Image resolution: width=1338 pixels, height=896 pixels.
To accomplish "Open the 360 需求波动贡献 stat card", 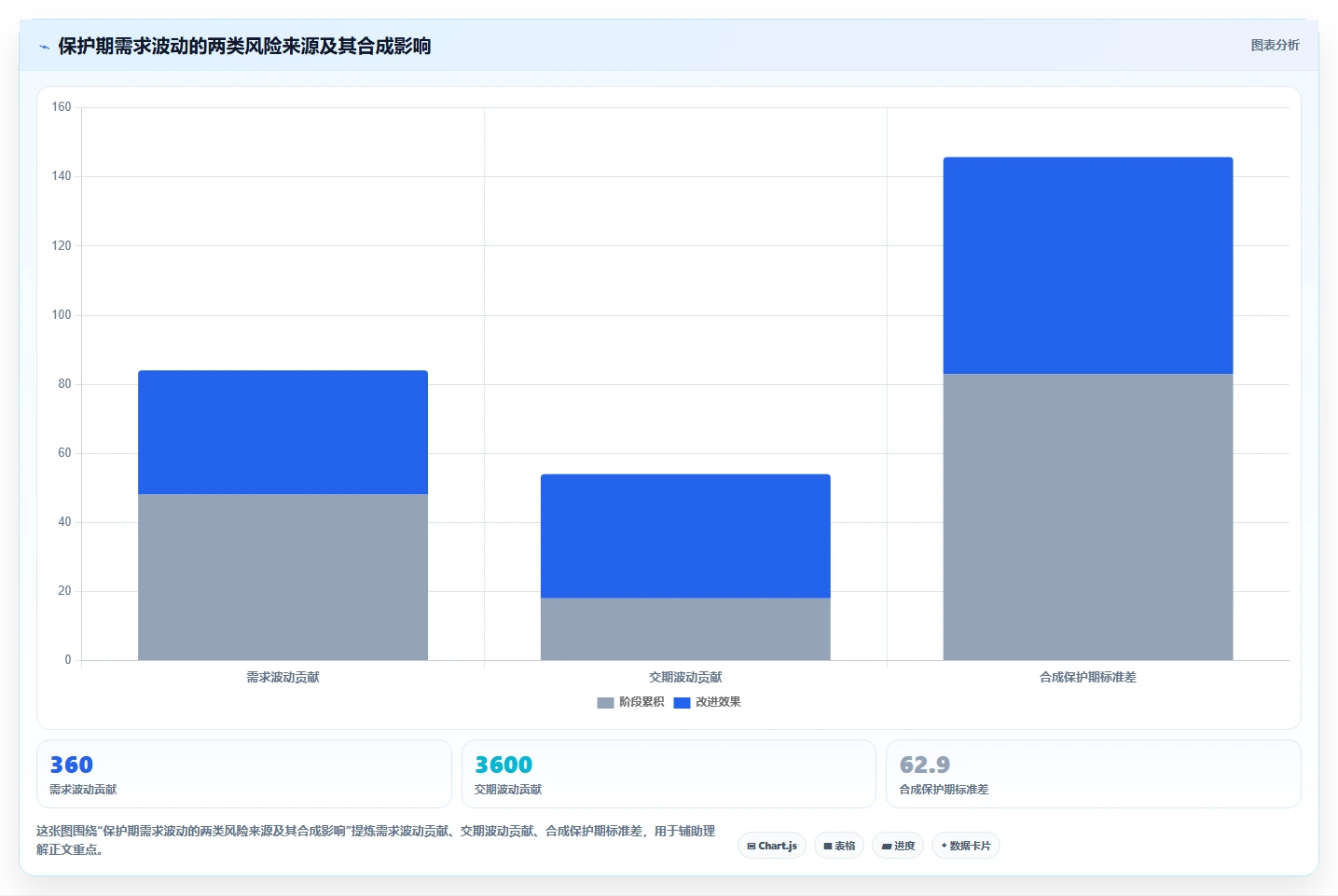I will point(244,774).
